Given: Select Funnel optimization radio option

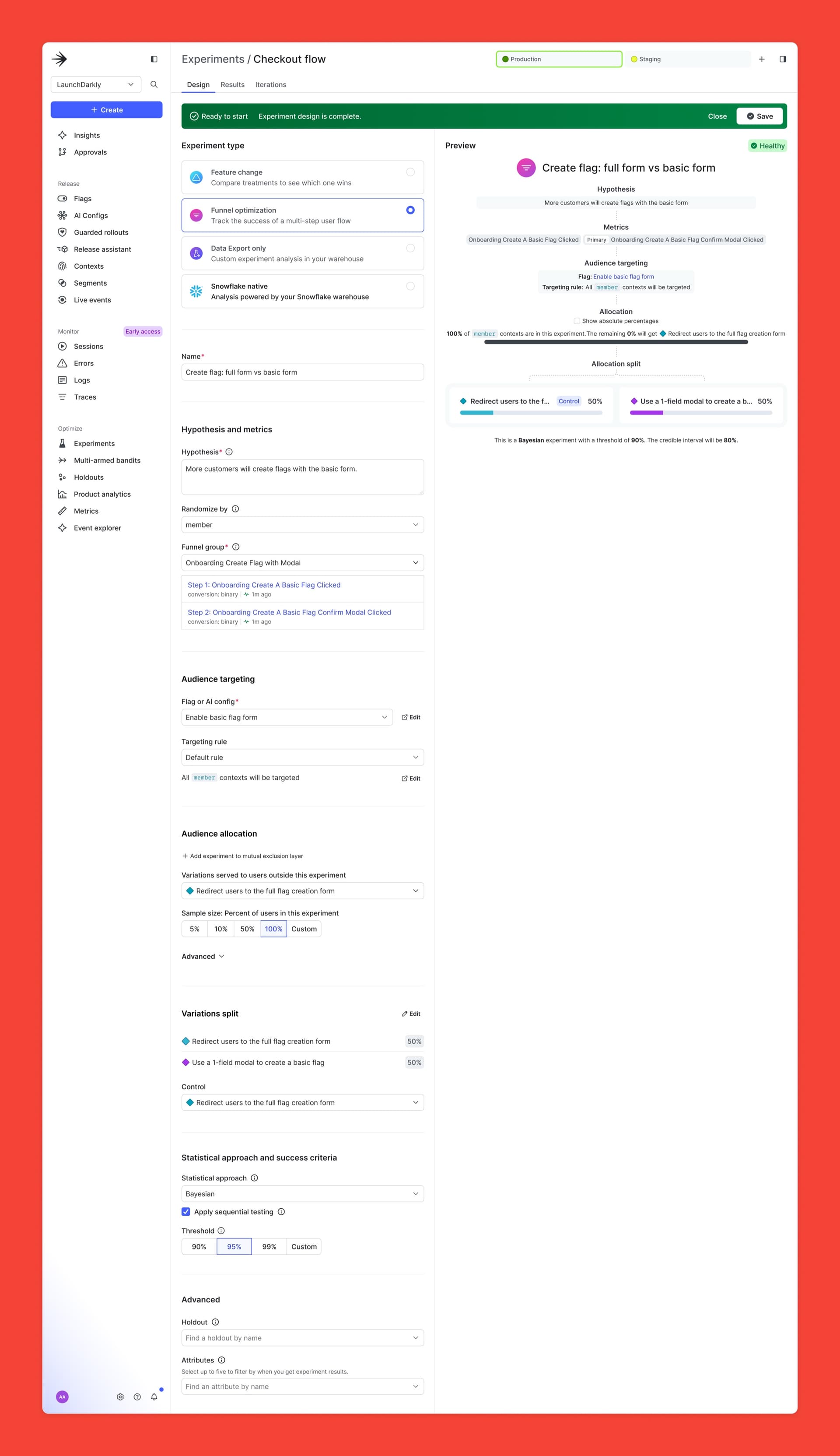Looking at the screenshot, I should 410,210.
